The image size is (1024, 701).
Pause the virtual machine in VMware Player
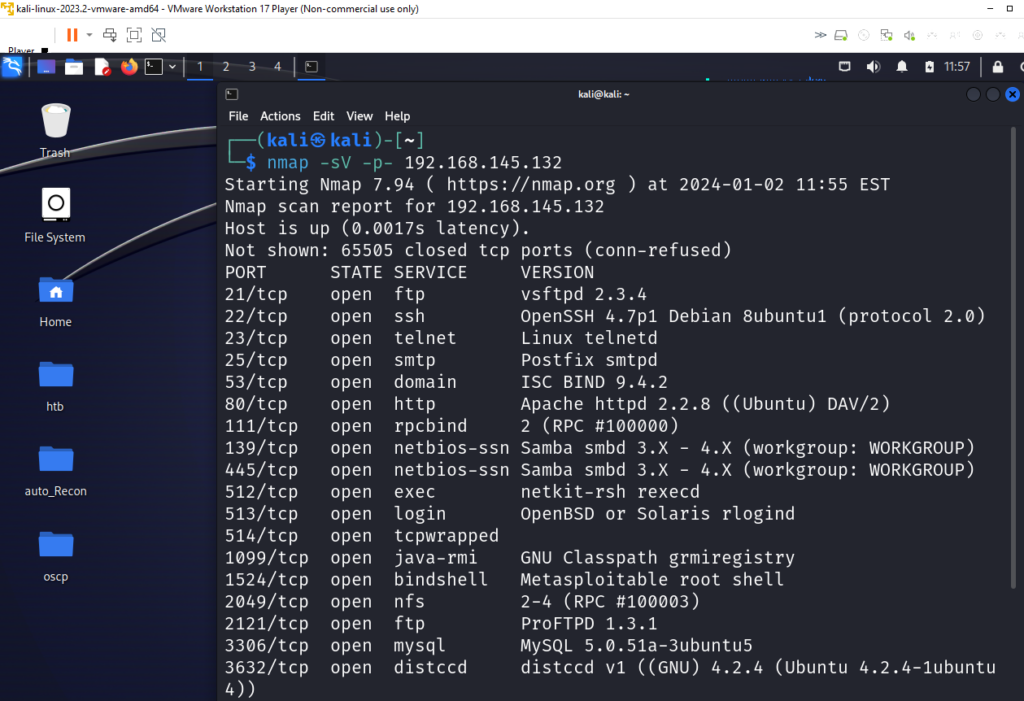click(x=72, y=35)
